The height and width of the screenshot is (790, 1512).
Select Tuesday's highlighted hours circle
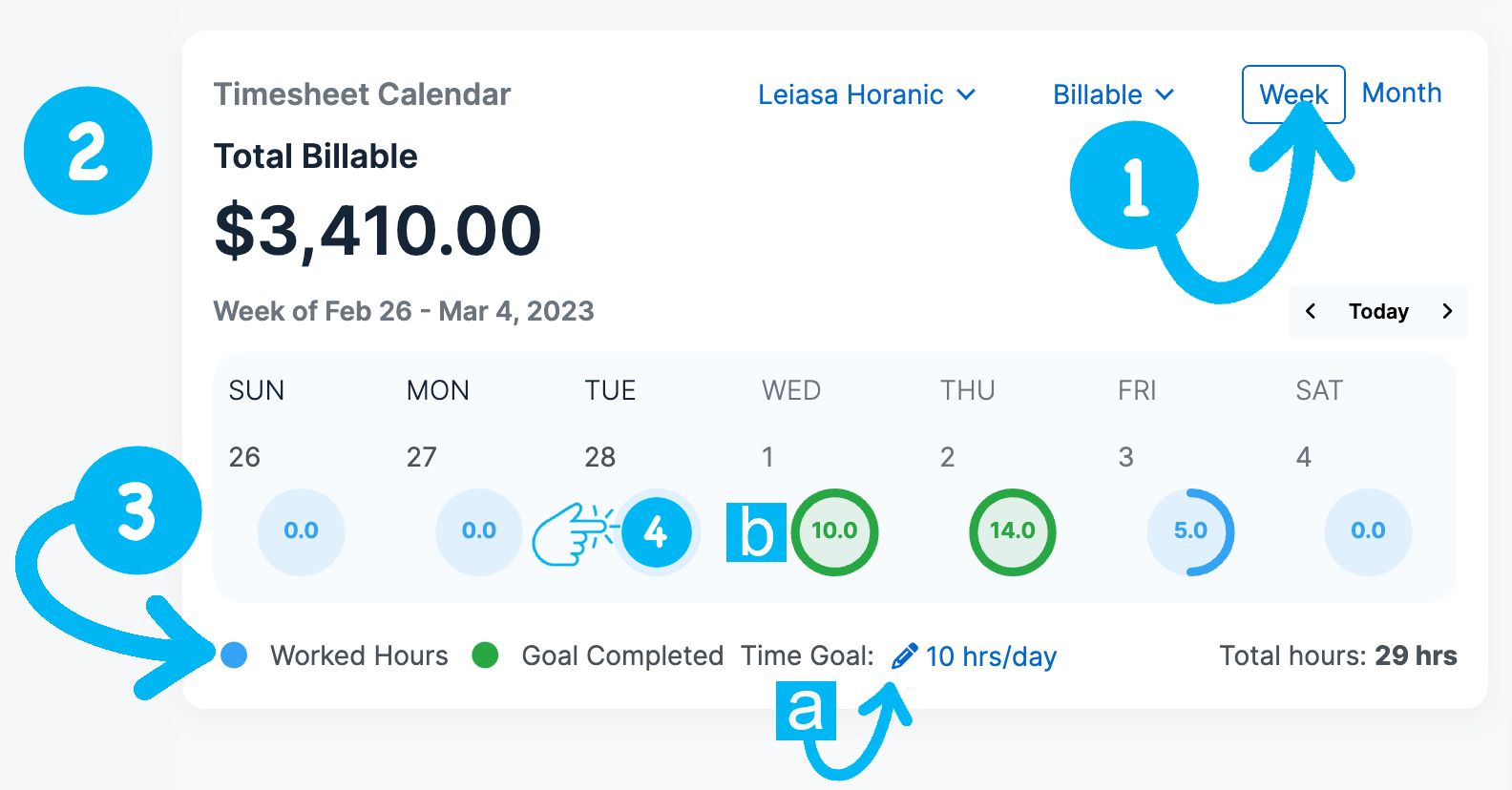657,532
